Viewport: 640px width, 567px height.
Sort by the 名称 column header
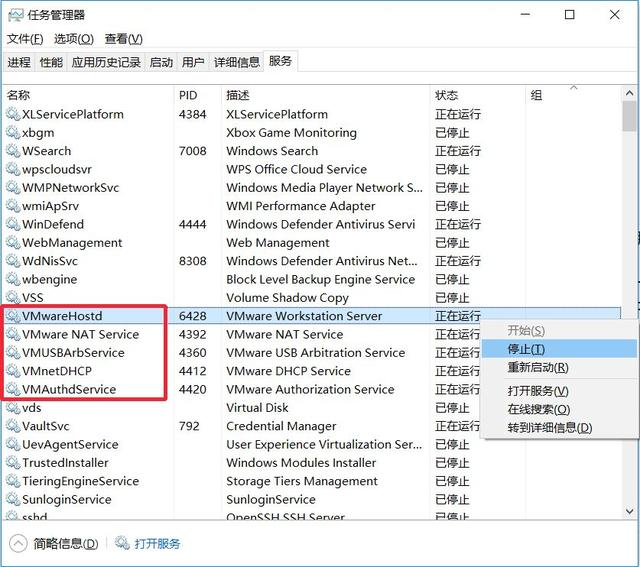(89, 95)
